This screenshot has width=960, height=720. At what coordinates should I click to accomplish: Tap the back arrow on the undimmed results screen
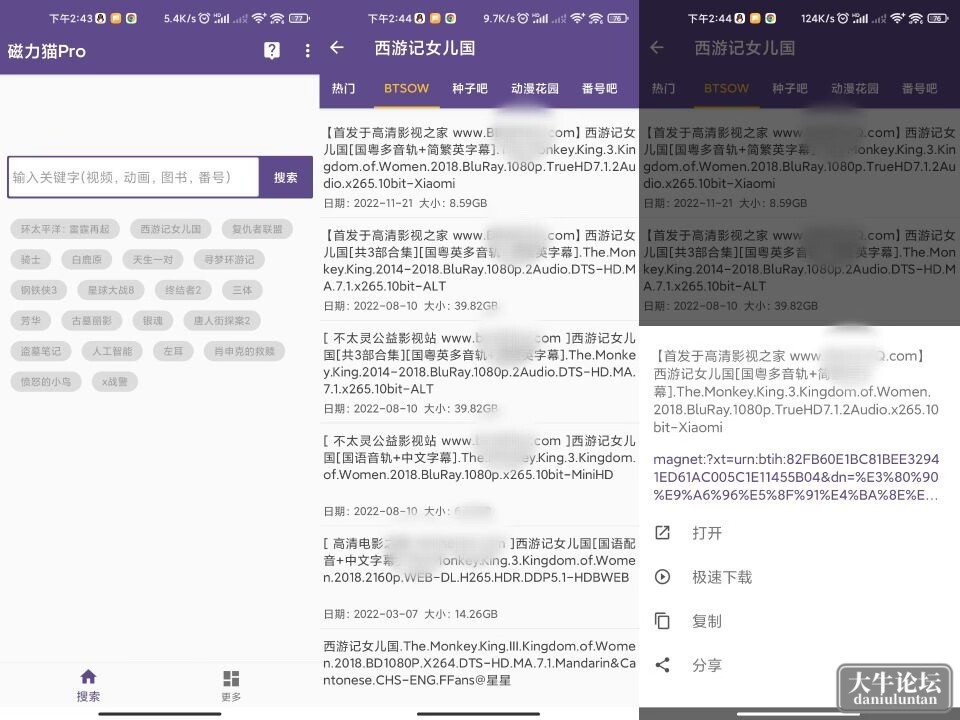coord(337,48)
